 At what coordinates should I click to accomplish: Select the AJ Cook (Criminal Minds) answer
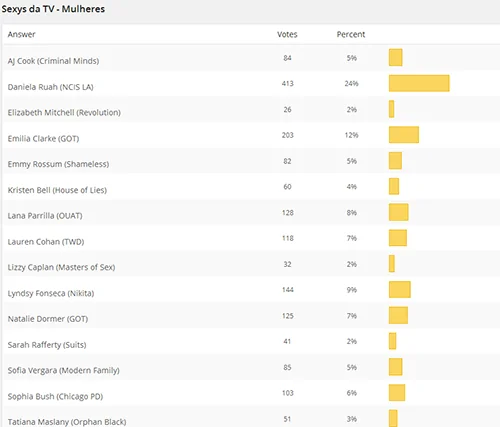(53, 61)
